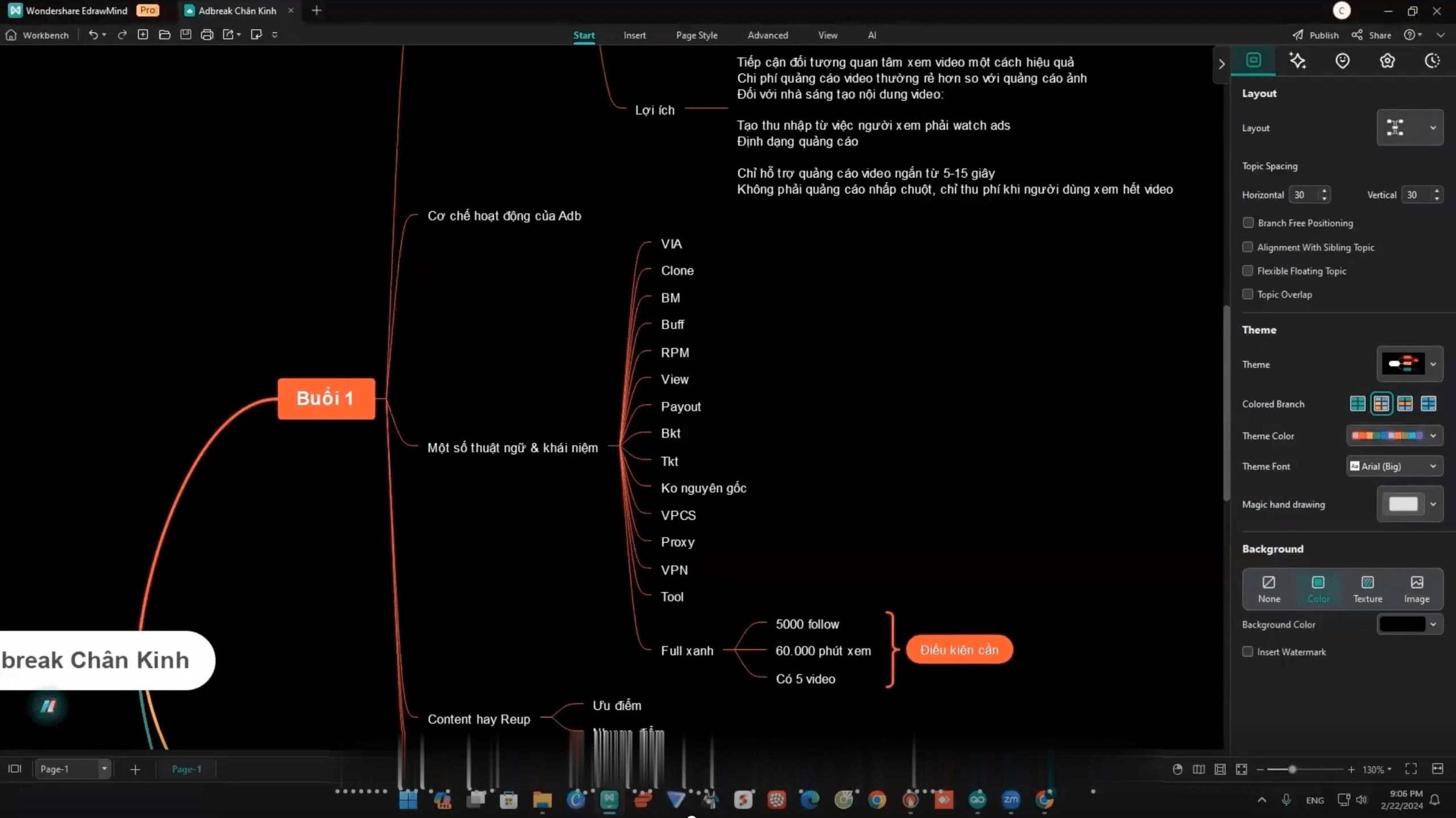Click the fit width icon at far bottom-right

[x=1438, y=769]
